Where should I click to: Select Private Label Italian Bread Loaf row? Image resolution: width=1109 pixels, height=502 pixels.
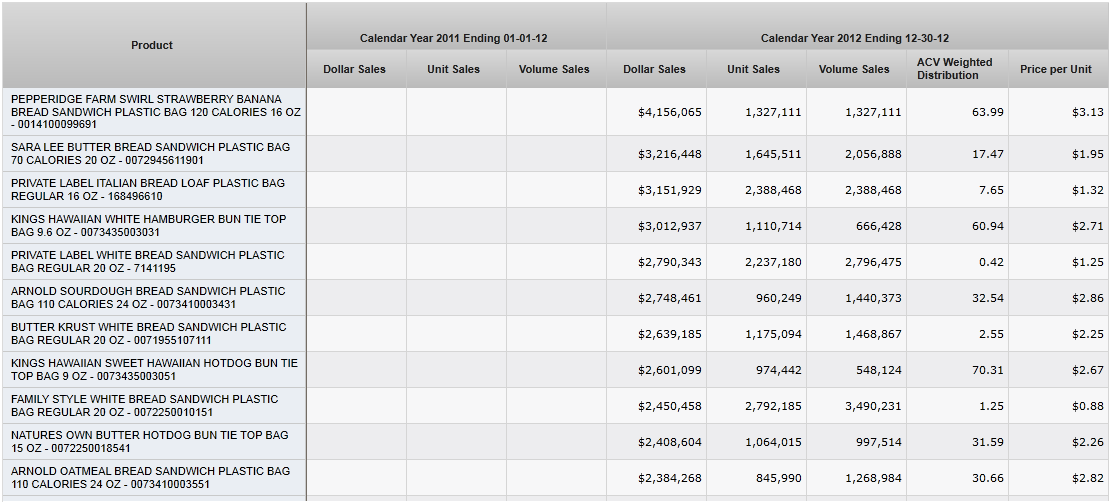tap(148, 190)
